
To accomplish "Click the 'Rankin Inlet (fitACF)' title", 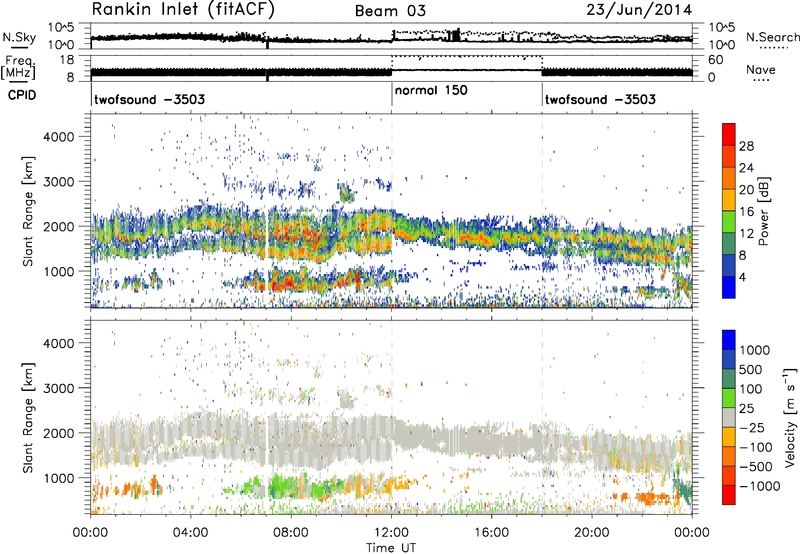I will (x=183, y=10).
